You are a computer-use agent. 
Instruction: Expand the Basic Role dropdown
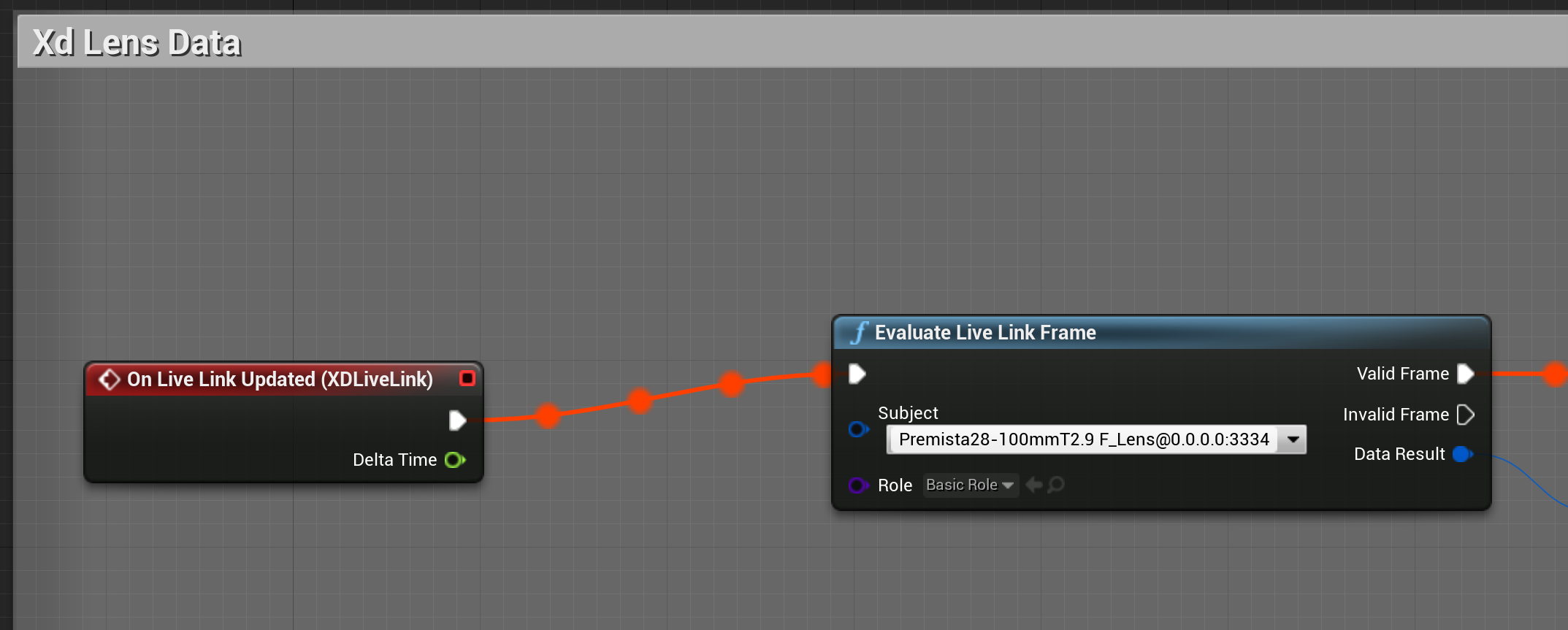click(x=970, y=485)
